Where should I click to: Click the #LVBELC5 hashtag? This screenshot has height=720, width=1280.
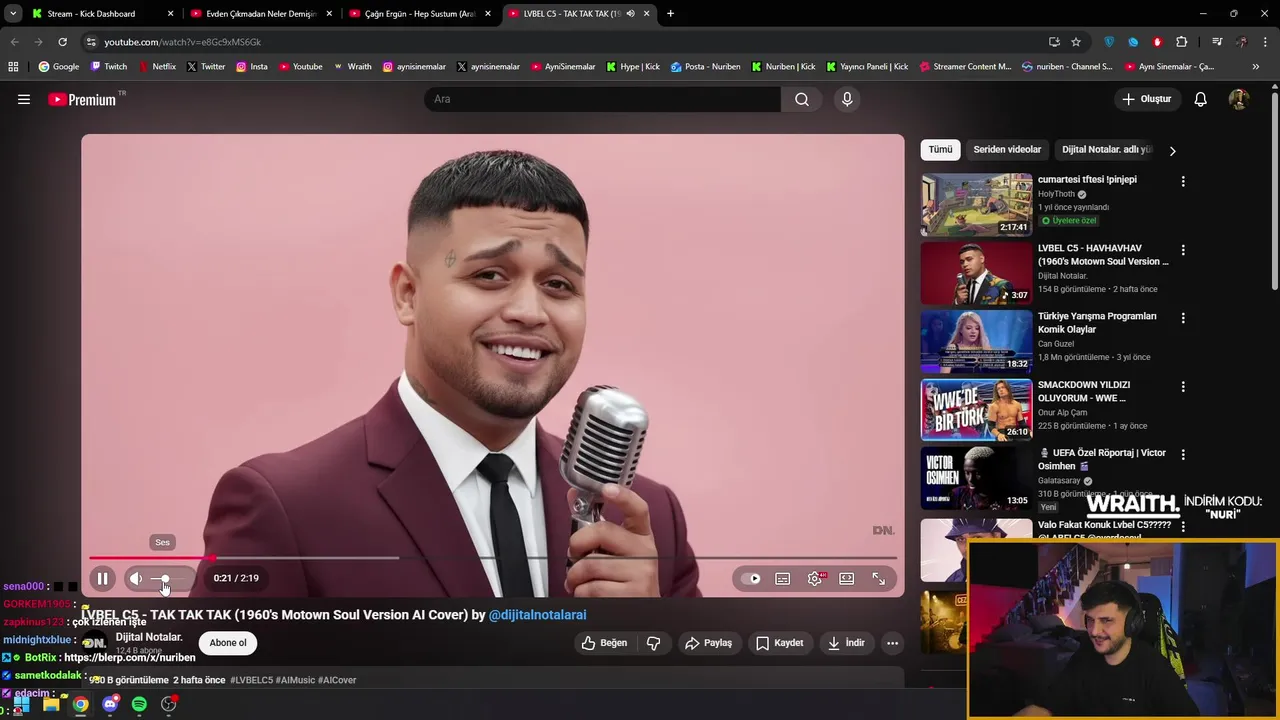[x=252, y=680]
